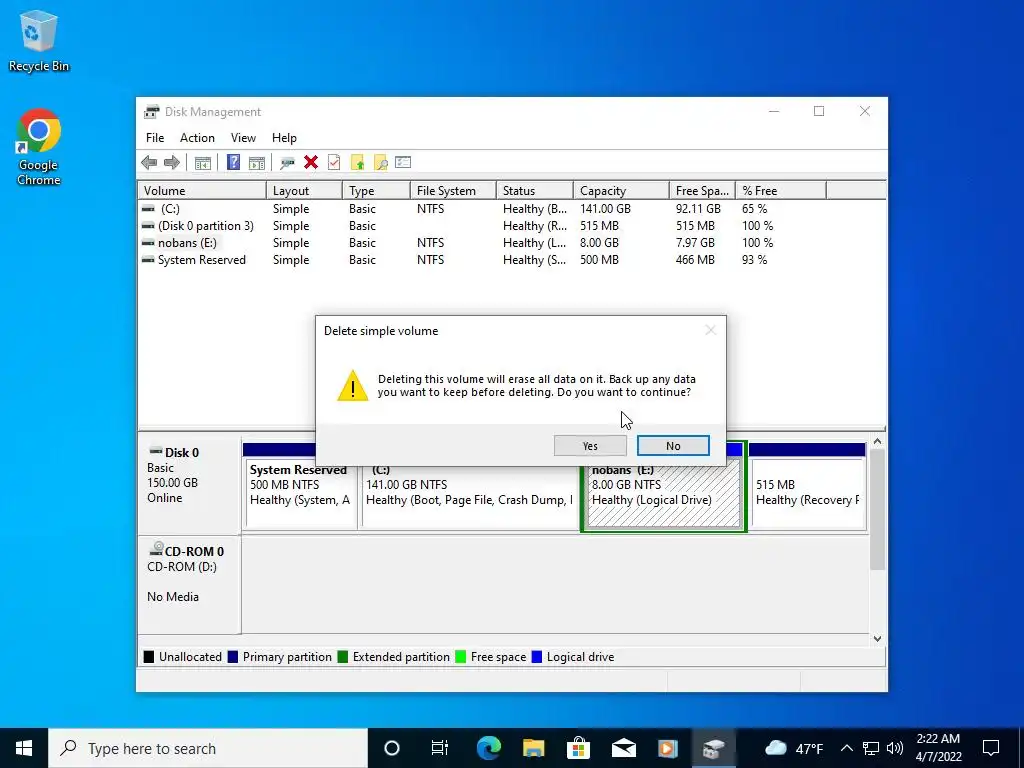The image size is (1024, 768).
Task: Sort by the Type column header
Action: click(377, 191)
